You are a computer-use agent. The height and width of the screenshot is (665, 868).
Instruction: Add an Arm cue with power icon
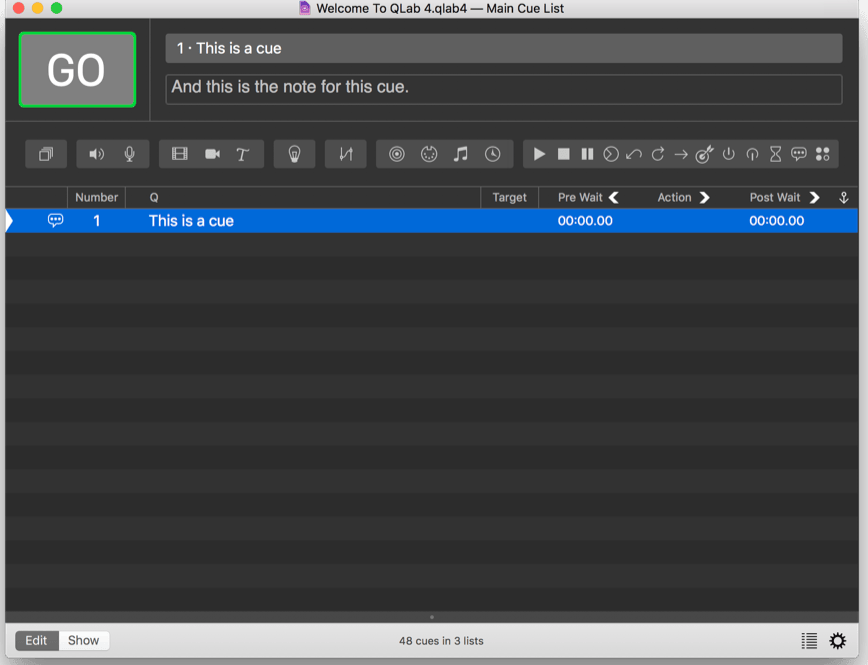point(728,154)
